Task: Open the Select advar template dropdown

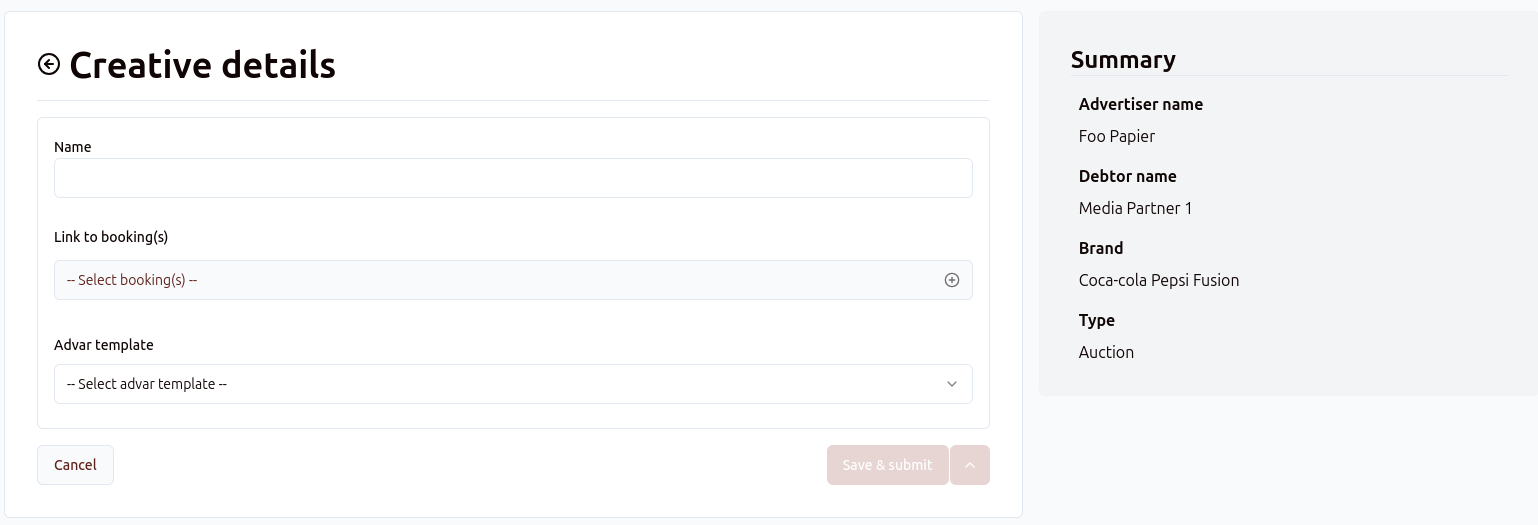Action: (500, 384)
